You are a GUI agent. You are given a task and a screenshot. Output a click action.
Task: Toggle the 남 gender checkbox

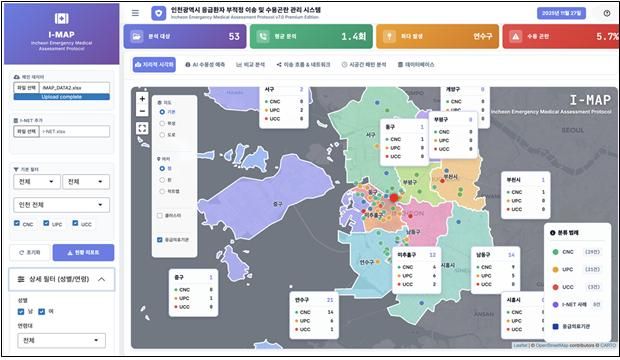click(x=21, y=312)
